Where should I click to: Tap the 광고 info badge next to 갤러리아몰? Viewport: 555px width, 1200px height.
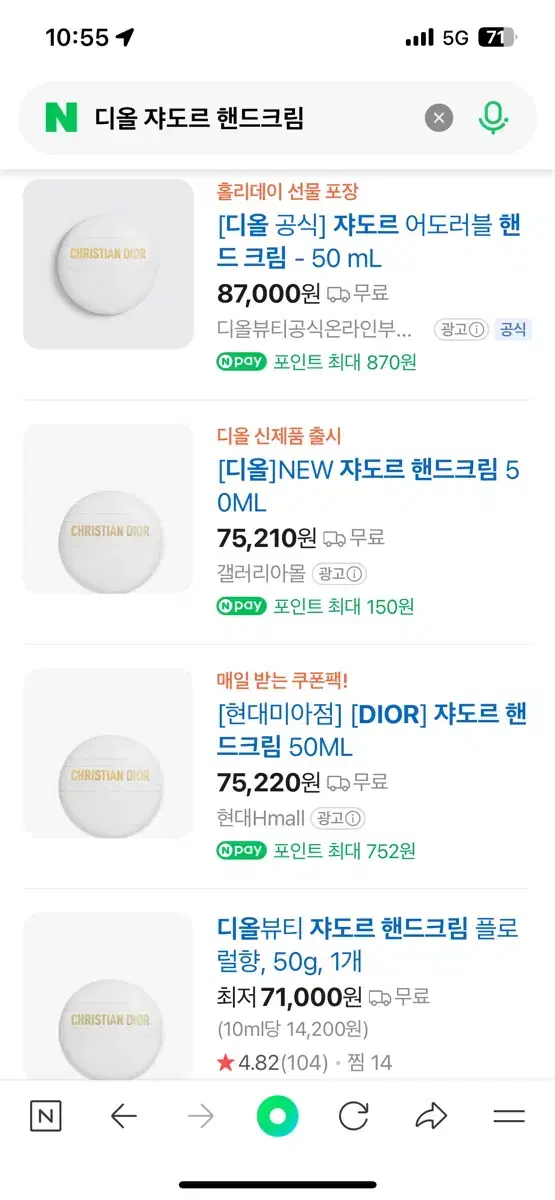[x=339, y=573]
